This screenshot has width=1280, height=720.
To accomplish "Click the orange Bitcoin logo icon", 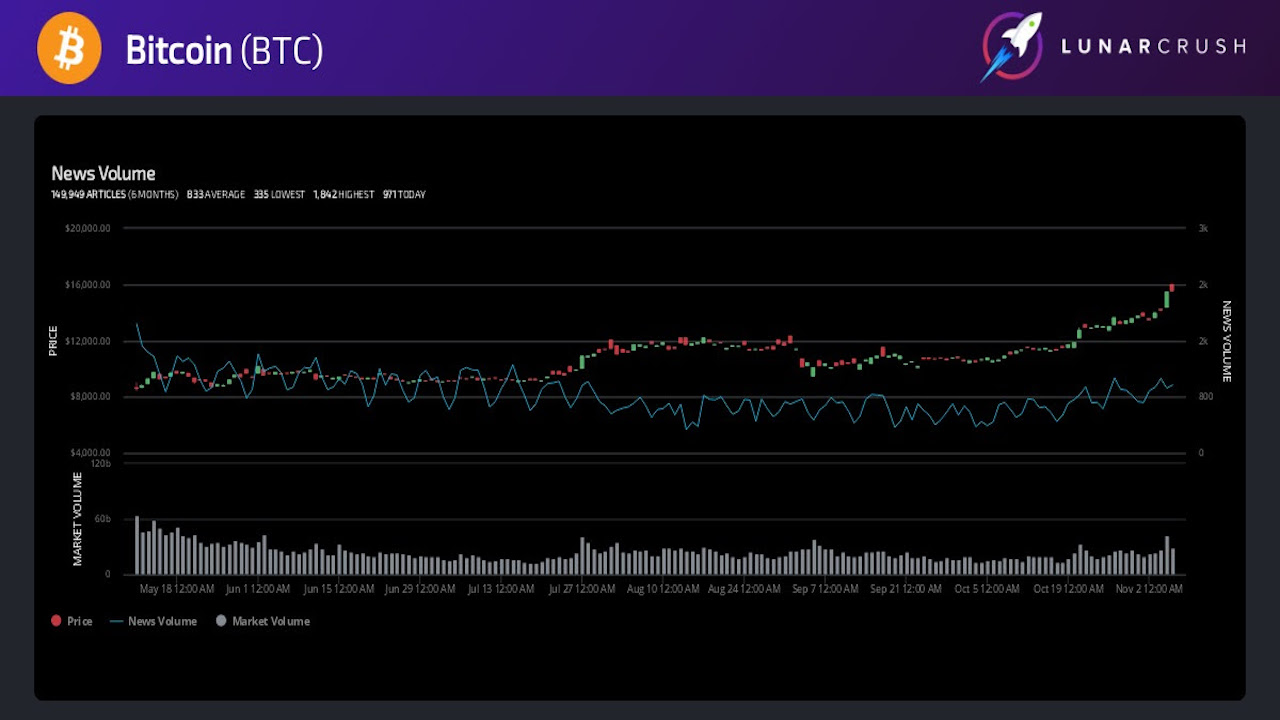I will tap(70, 48).
